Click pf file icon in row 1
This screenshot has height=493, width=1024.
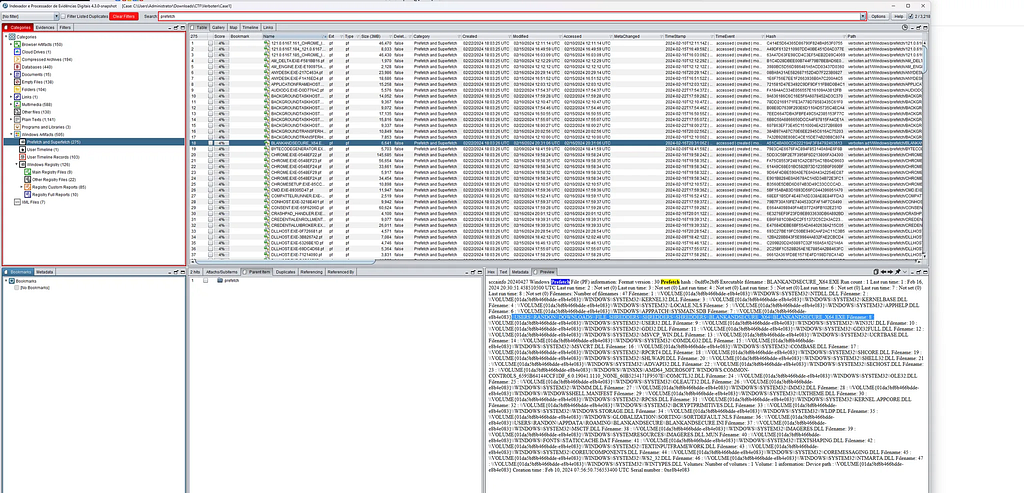266,42
